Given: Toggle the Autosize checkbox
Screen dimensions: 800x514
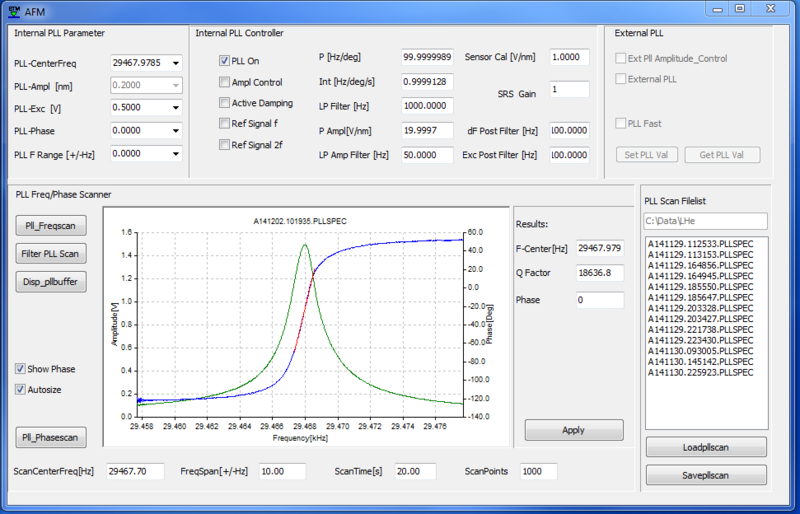Looking at the screenshot, I should click(20, 389).
